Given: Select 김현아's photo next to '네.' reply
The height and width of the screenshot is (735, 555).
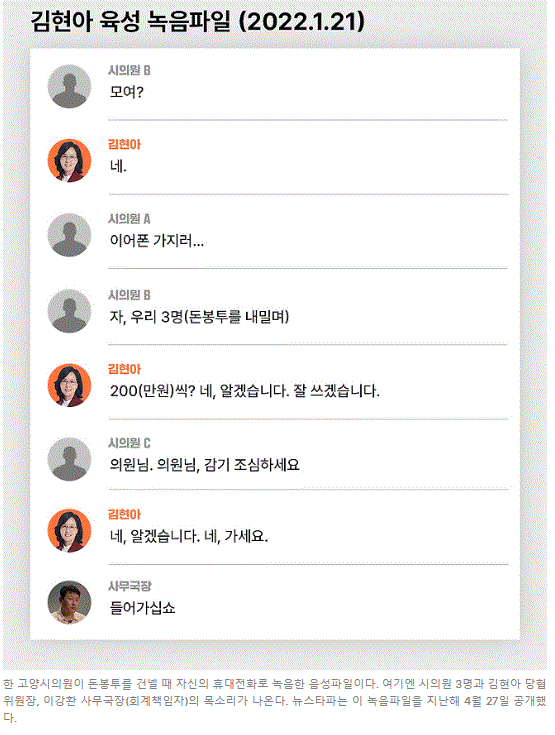Looking at the screenshot, I should (69, 161).
